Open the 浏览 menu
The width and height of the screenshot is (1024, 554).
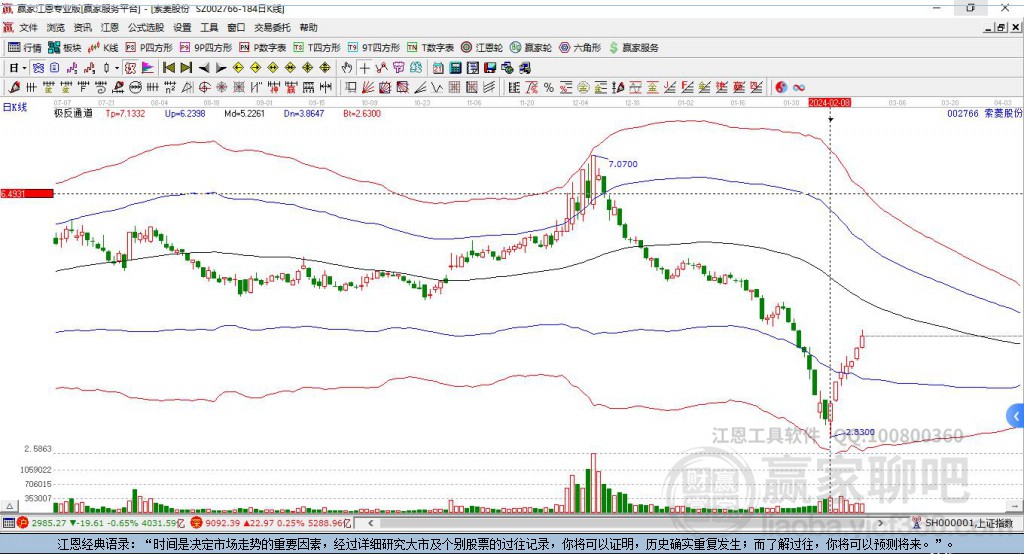[56, 27]
